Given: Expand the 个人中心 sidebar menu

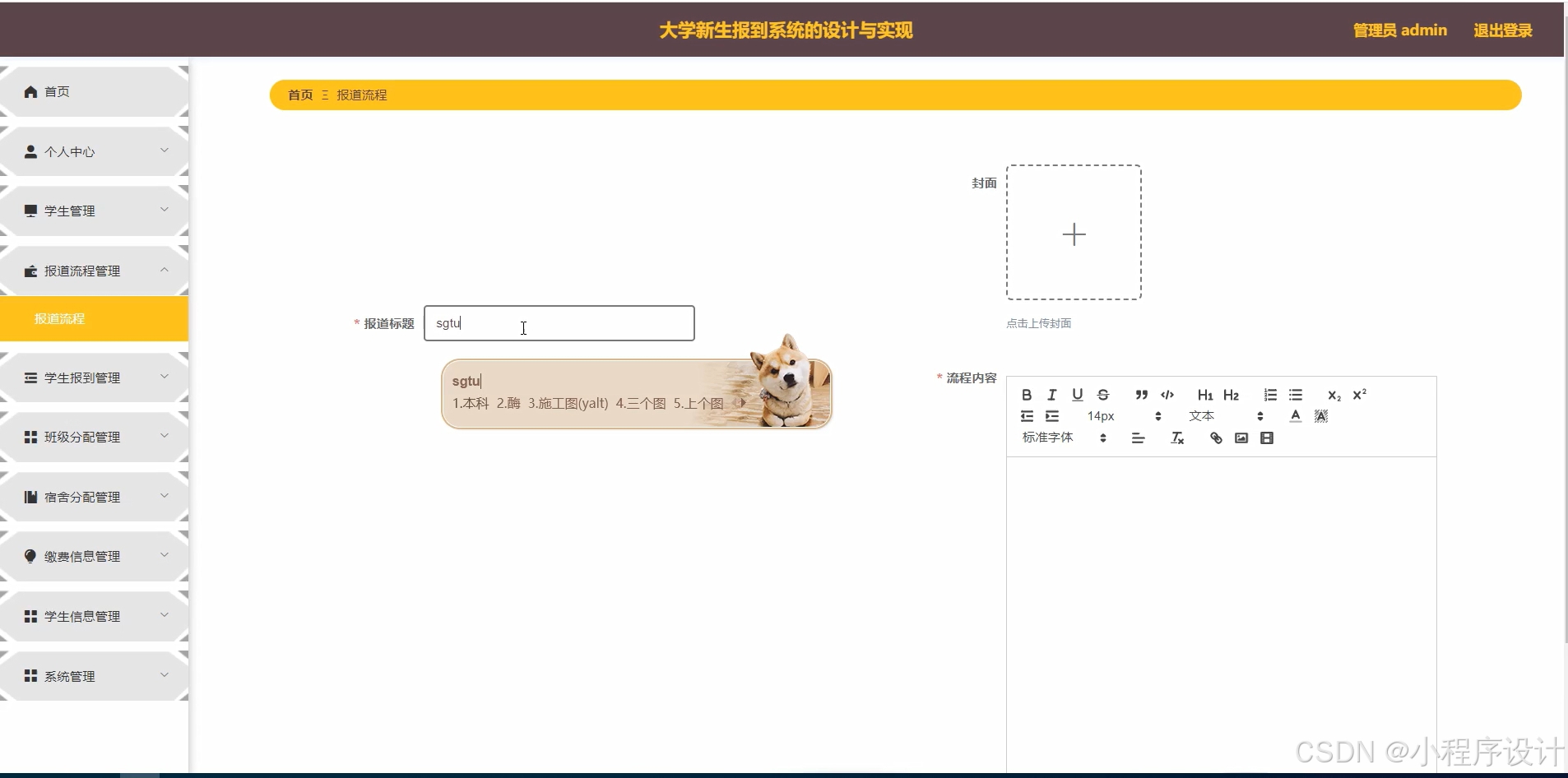Looking at the screenshot, I should coord(94,151).
